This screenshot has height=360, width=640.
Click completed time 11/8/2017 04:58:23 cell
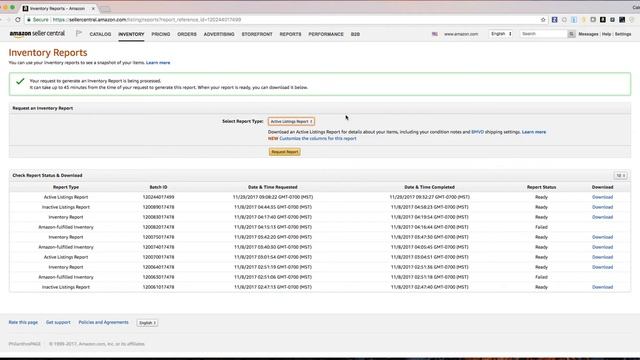click(x=429, y=207)
